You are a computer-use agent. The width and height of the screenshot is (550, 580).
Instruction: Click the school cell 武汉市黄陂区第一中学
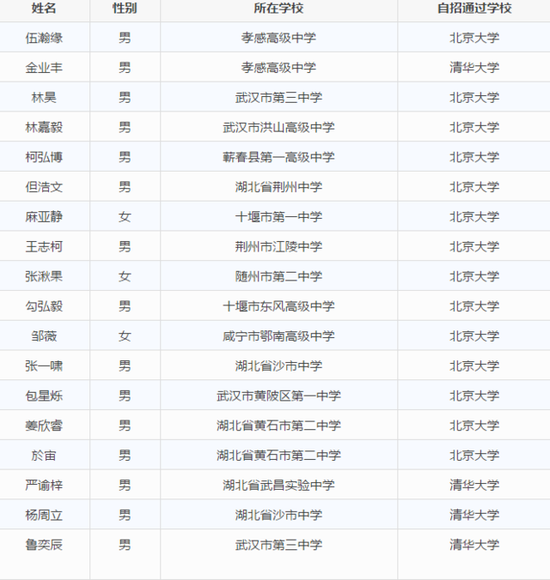click(x=279, y=396)
